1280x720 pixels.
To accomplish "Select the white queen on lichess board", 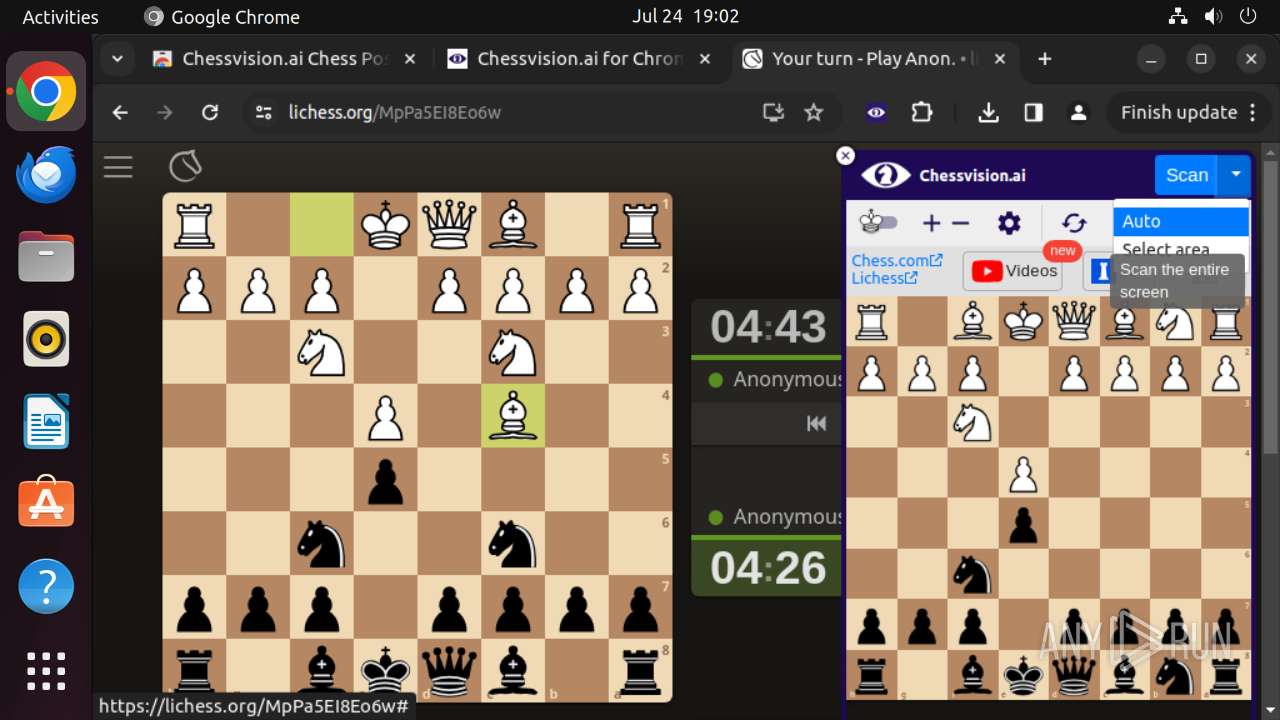I will (x=449, y=224).
